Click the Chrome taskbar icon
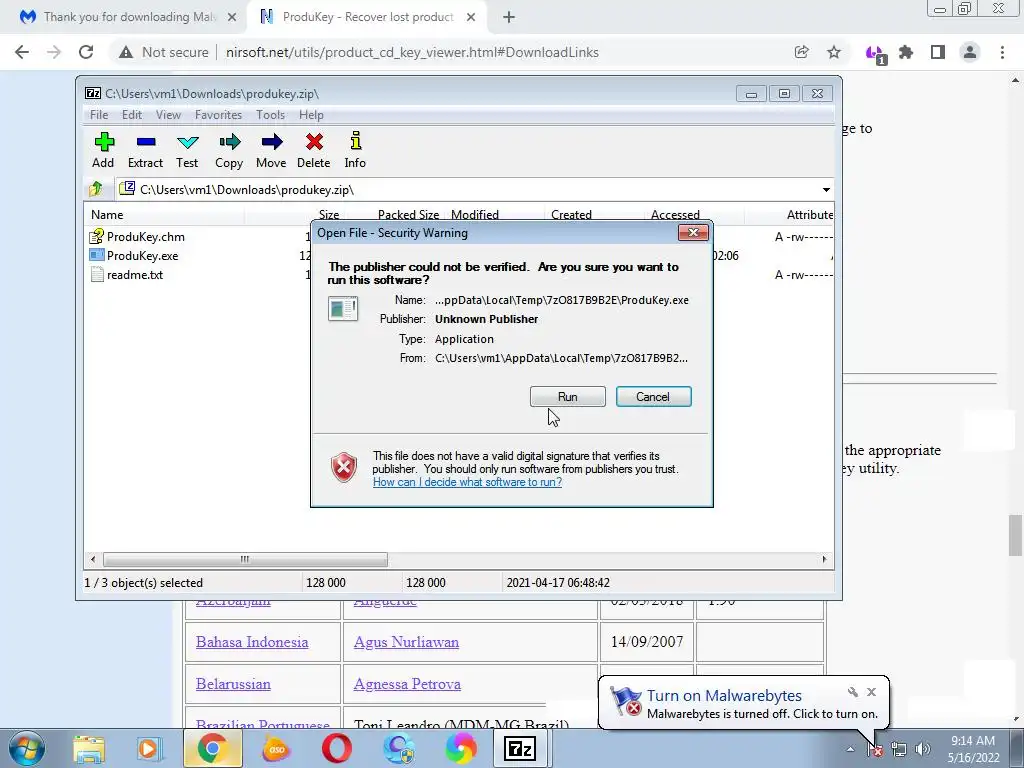This screenshot has width=1024, height=768. click(212, 749)
